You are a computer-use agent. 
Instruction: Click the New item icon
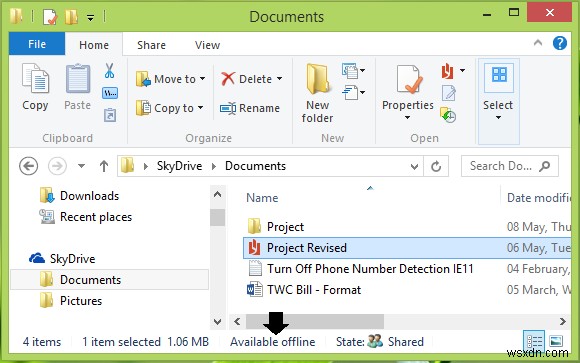[353, 71]
